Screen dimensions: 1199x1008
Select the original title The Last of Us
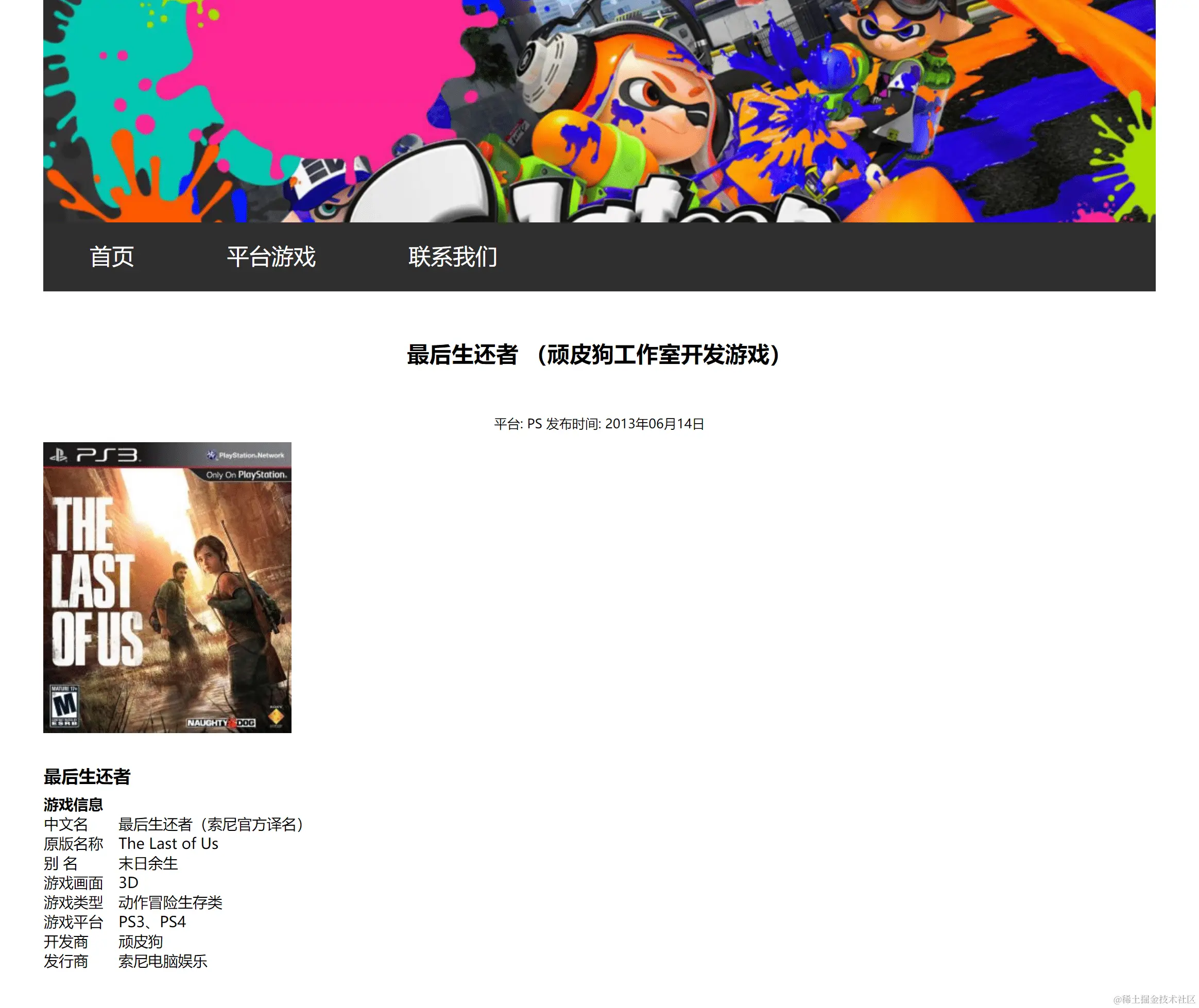tap(168, 844)
